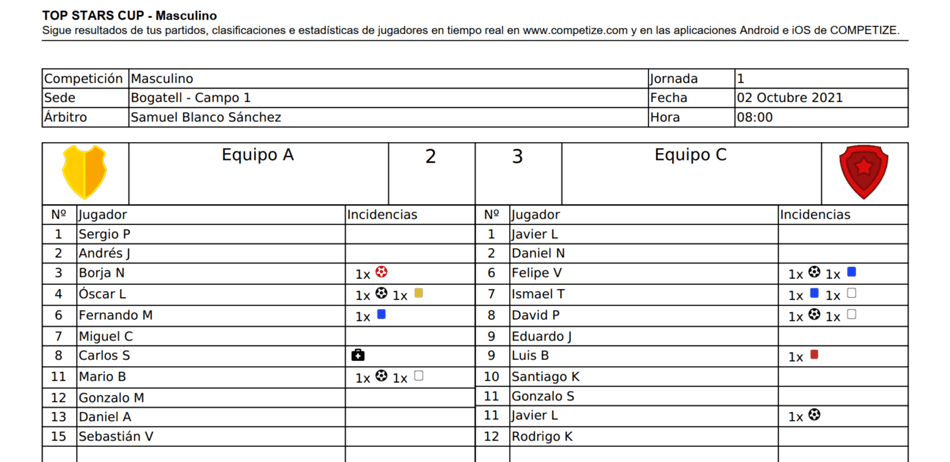Viewport: 950px width, 462px height.
Task: Click the Bogatell - Campo 1 venue cell
Action: point(190,98)
